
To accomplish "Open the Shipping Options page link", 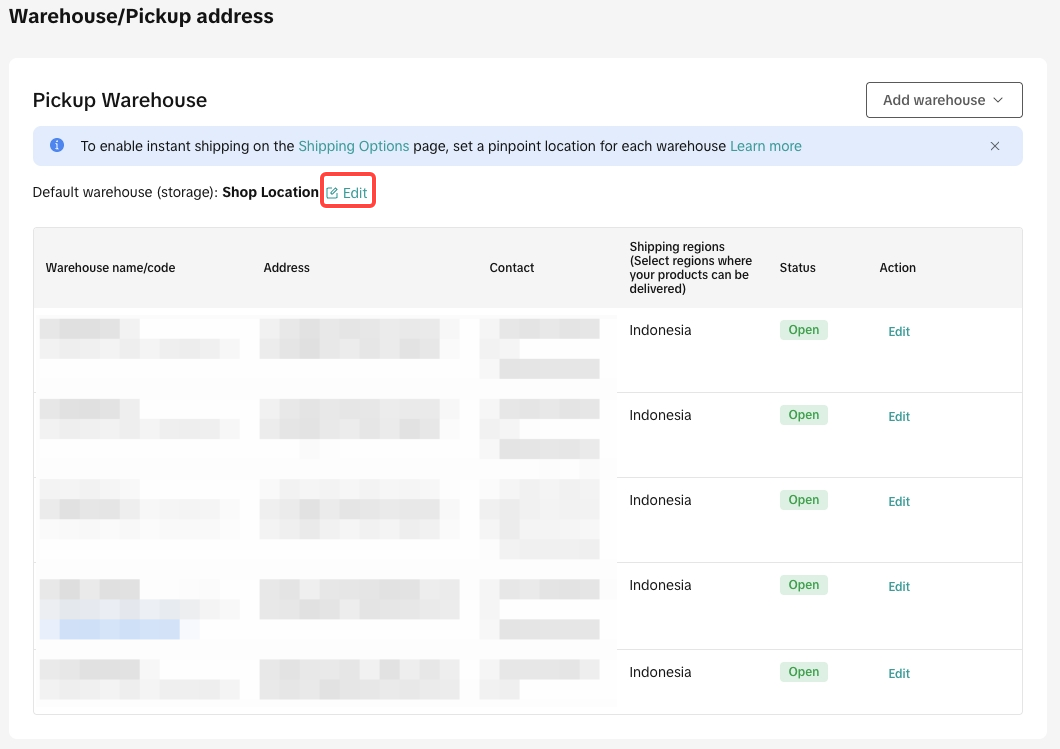I will (353, 146).
